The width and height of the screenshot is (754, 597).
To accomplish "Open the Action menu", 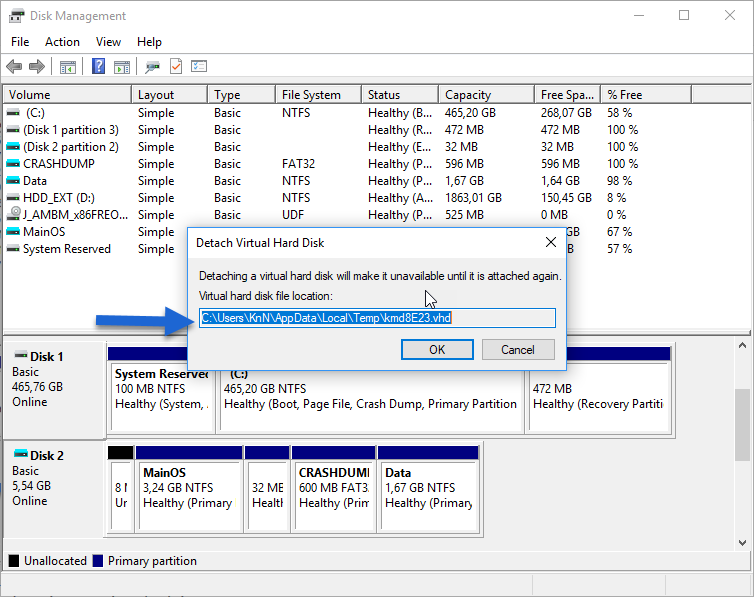I will [x=62, y=42].
